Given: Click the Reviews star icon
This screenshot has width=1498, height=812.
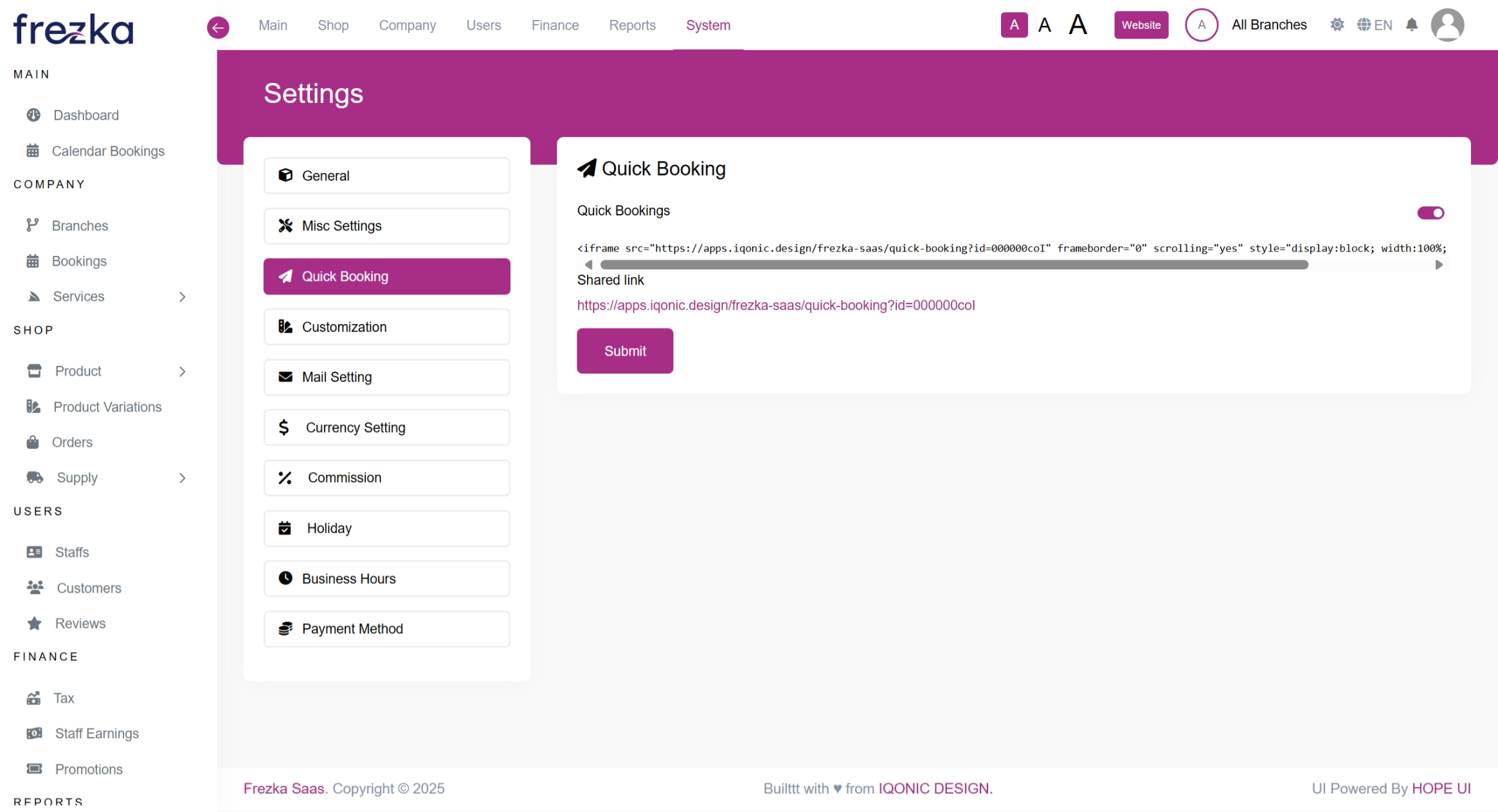Looking at the screenshot, I should coord(34,623).
